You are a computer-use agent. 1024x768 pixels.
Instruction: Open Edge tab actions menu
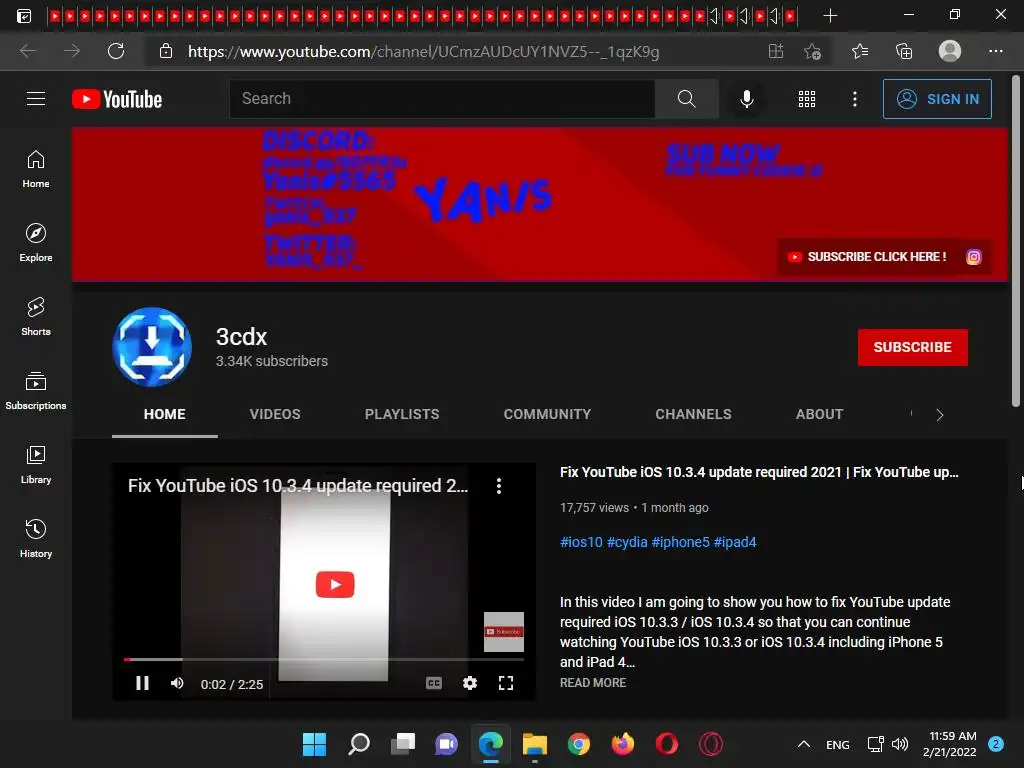[24, 16]
